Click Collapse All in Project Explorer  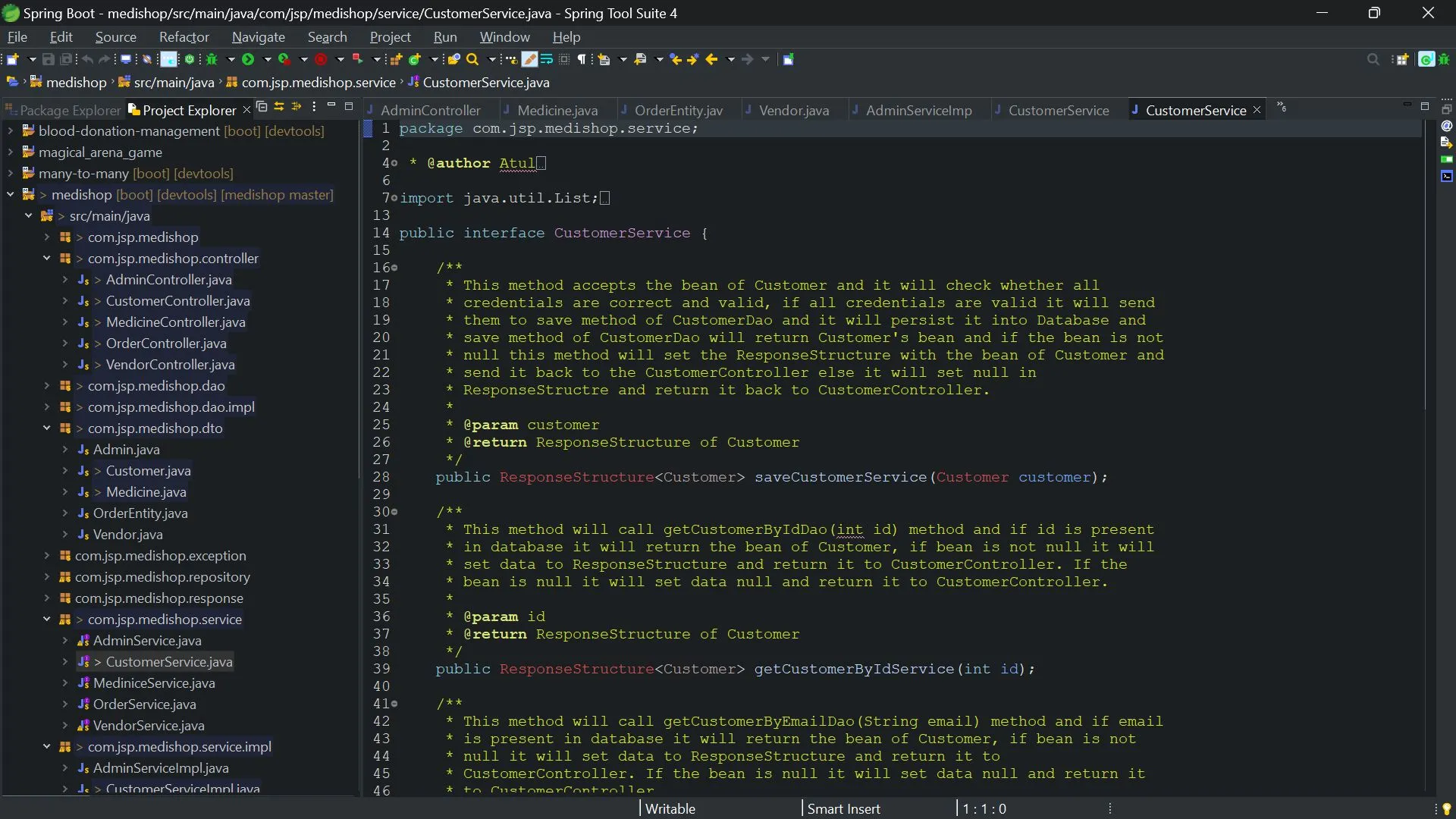click(x=262, y=107)
